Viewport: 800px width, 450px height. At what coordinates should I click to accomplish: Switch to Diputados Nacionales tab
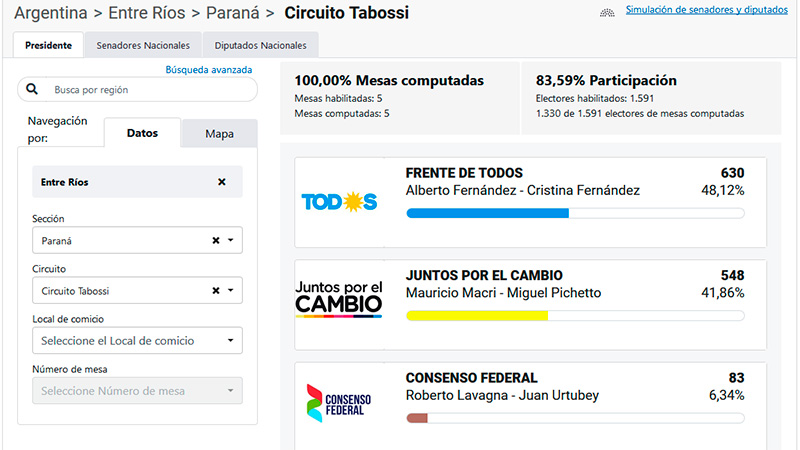(x=261, y=45)
